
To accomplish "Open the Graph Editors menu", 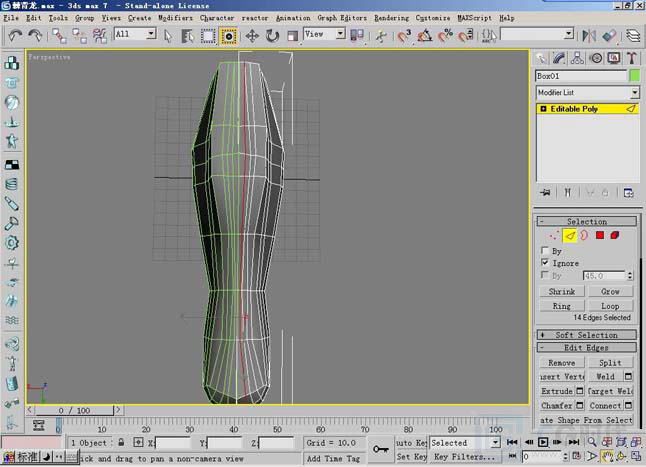I will (342, 18).
